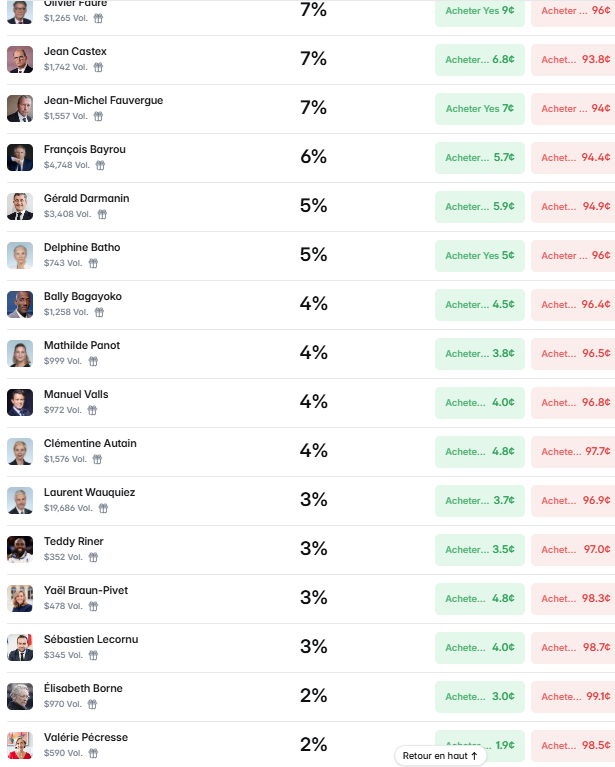Image resolution: width=615 pixels, height=767 pixels.
Task: Buy No at 96.9¢ for Laurent Wauquiez
Action: click(x=573, y=500)
